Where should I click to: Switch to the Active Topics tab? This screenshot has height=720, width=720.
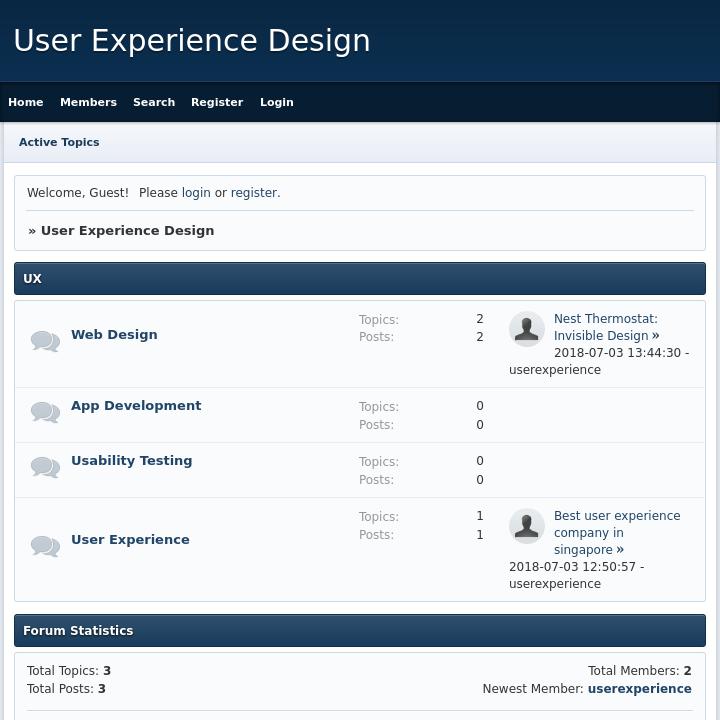click(59, 142)
